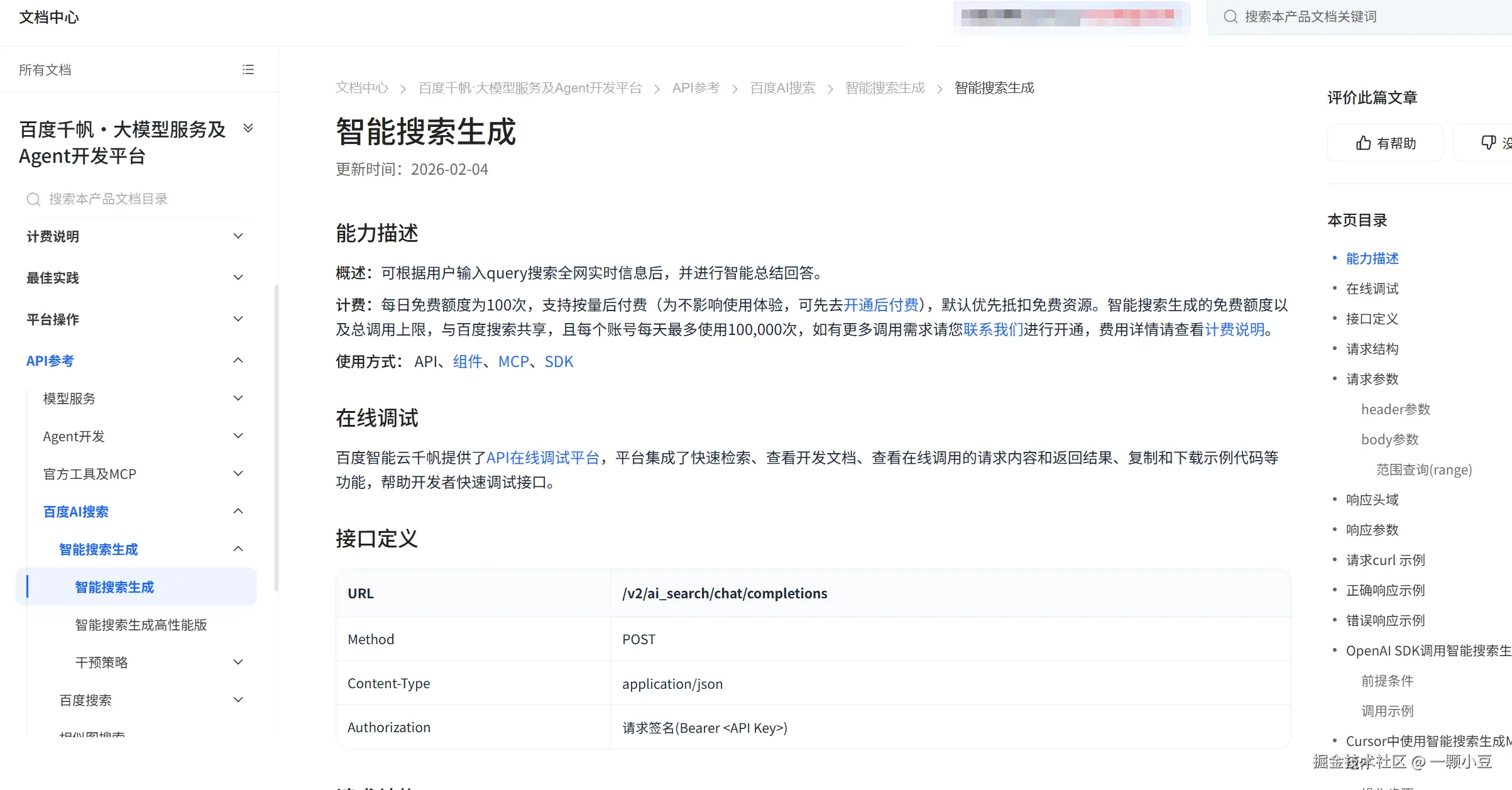Open the 开通后付费 link

coord(880,305)
